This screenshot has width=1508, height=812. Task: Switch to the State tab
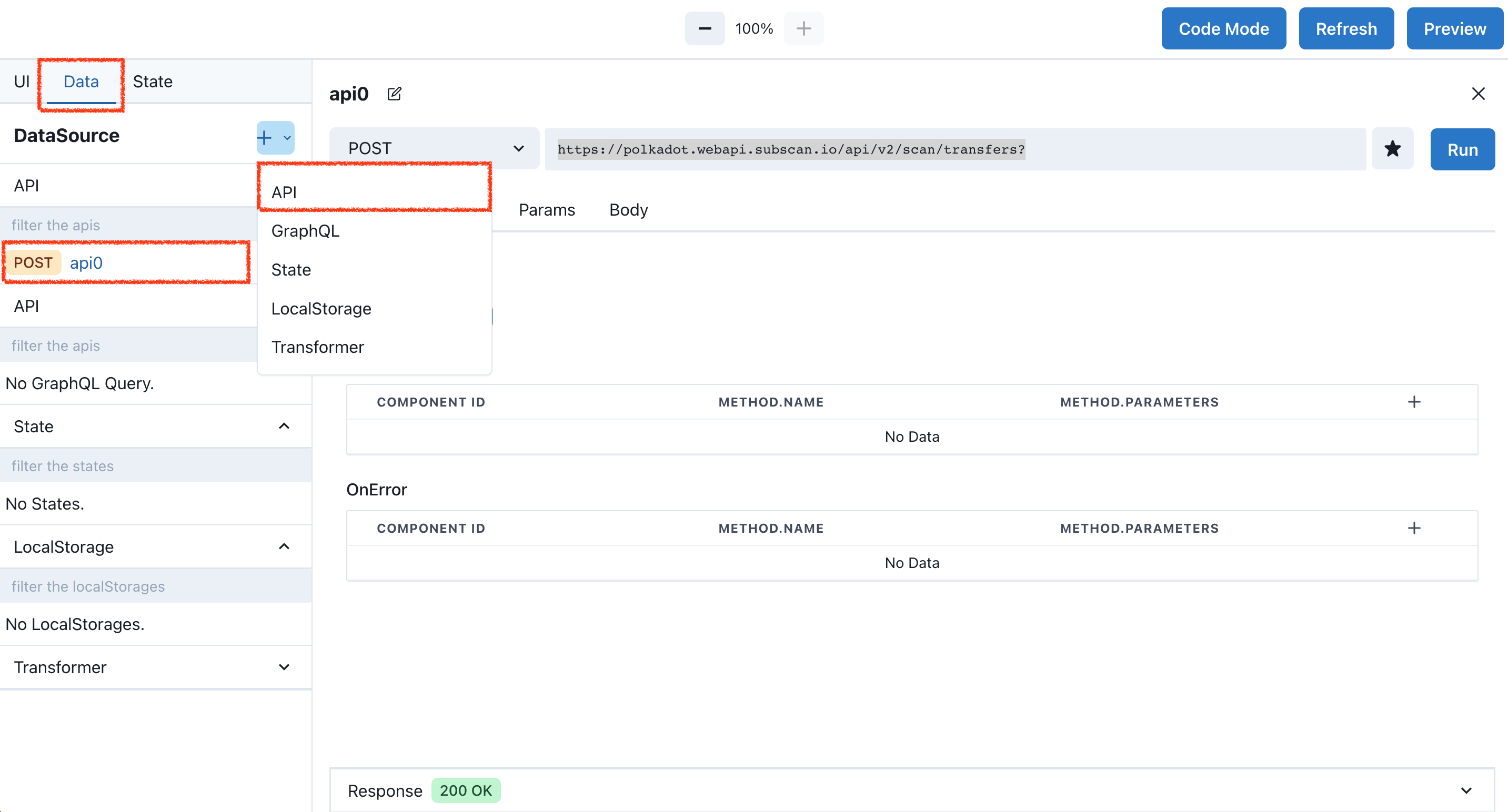pyautogui.click(x=153, y=82)
